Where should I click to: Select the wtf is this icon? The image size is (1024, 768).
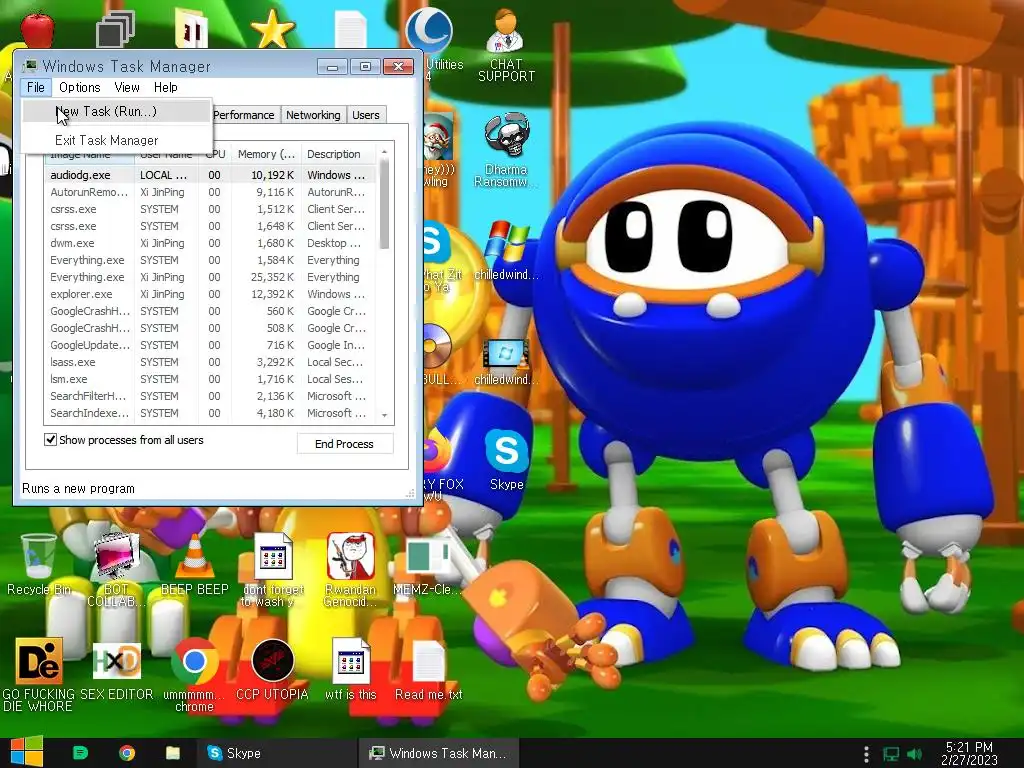point(351,671)
